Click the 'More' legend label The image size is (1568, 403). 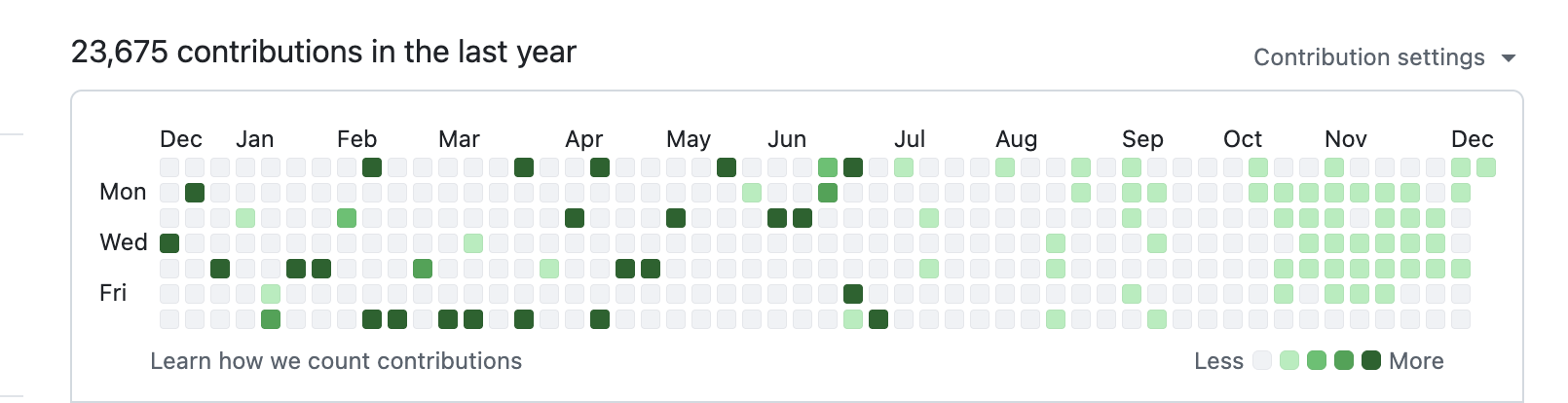[x=1416, y=361]
